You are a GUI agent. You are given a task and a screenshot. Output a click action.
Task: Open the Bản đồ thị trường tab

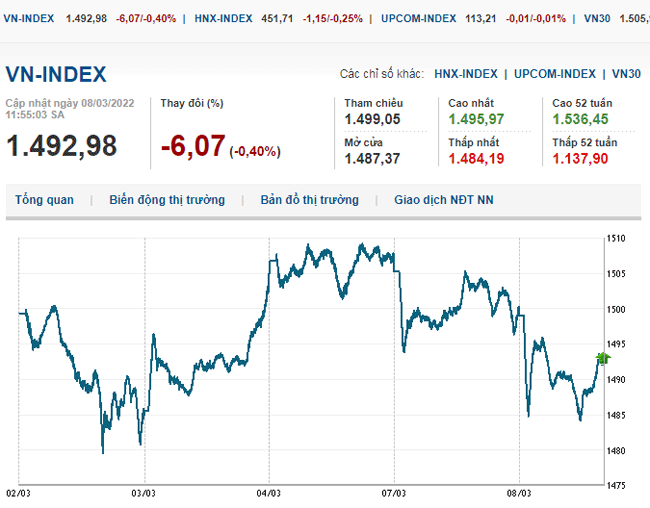[309, 200]
